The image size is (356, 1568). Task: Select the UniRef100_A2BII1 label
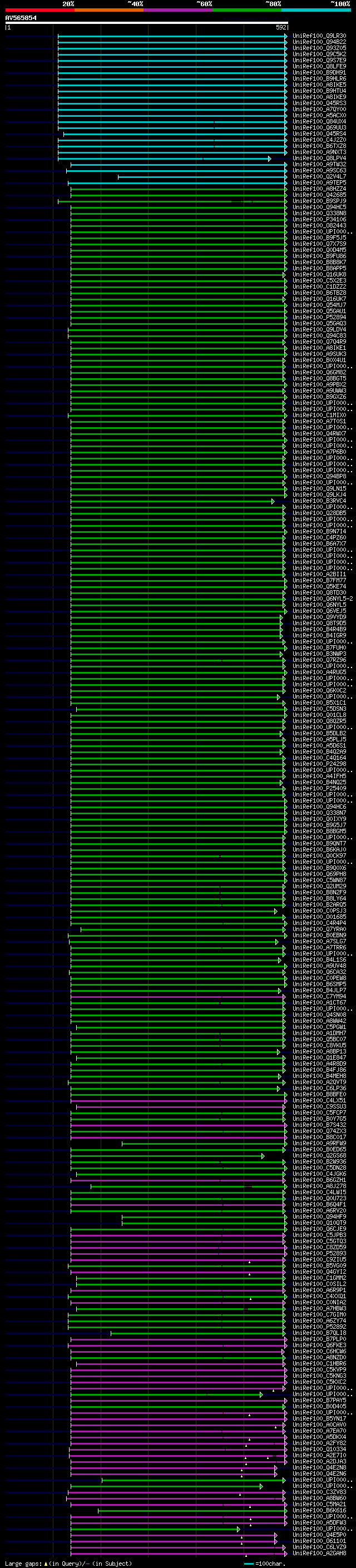coord(319,574)
